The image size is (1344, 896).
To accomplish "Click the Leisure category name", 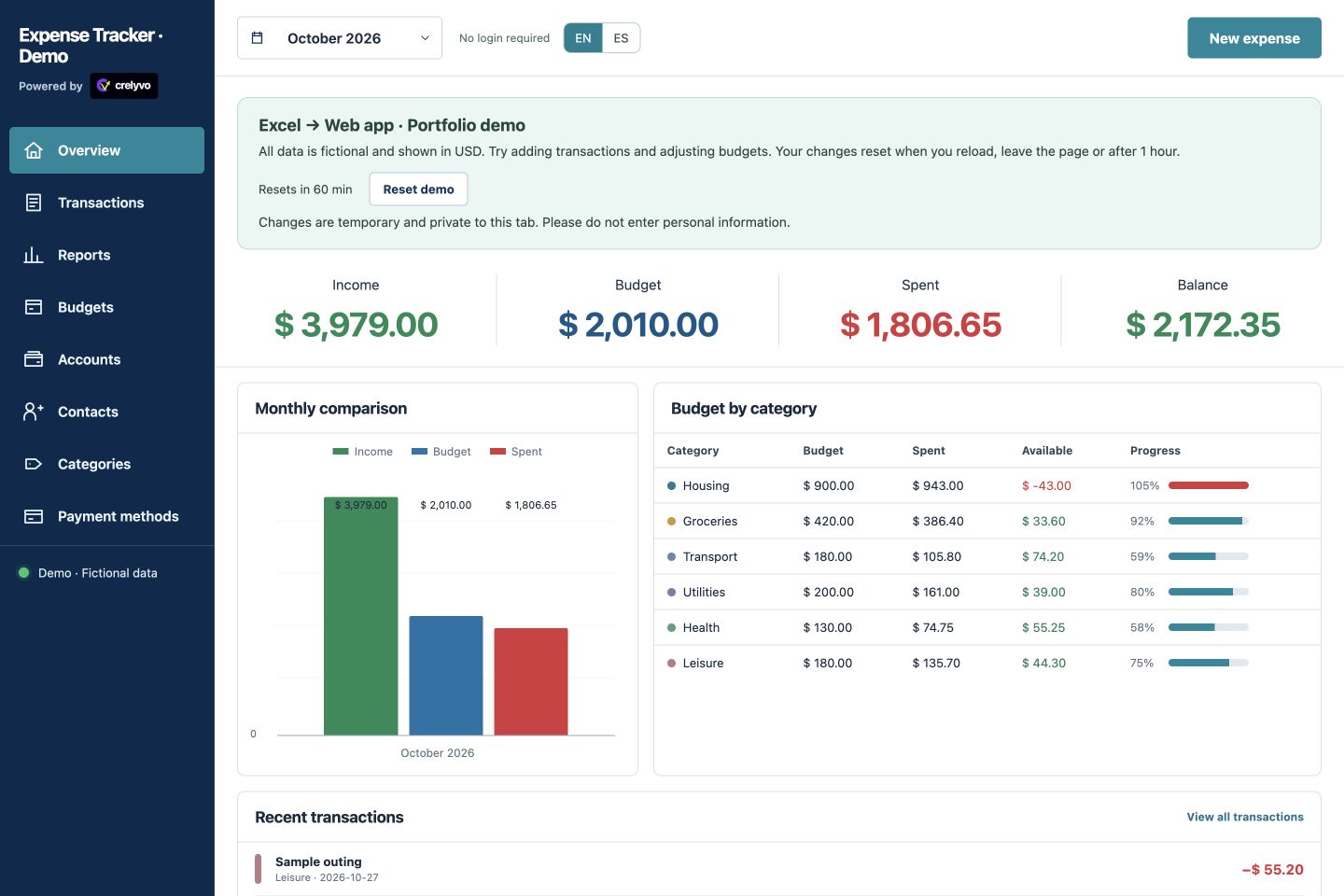I will tap(703, 663).
